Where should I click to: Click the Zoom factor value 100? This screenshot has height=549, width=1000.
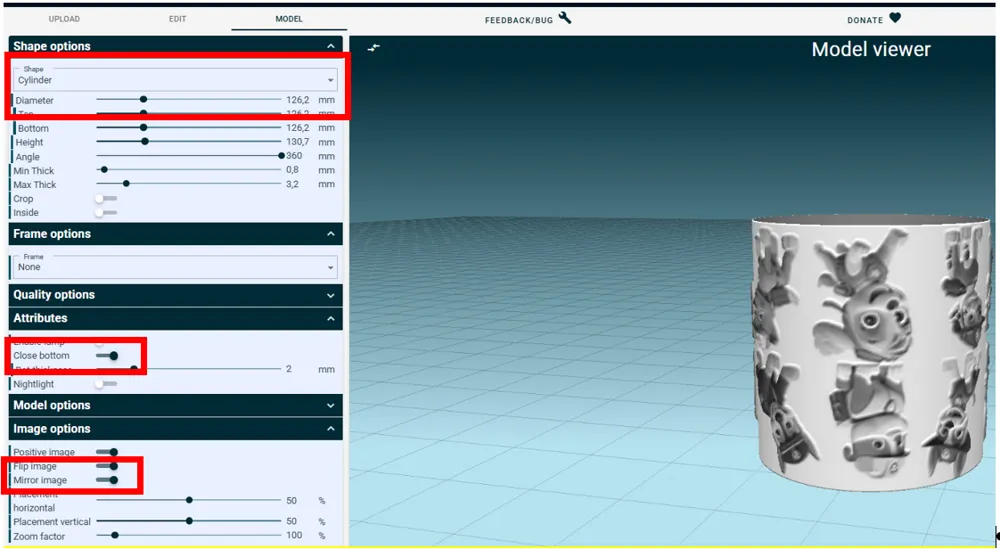pyautogui.click(x=294, y=536)
